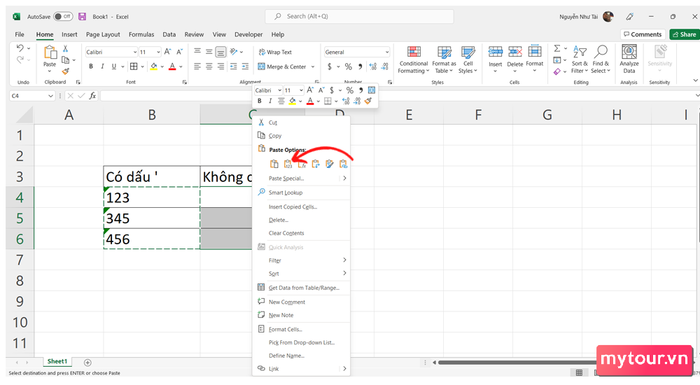
Task: Click Increase Indent in Alignment group
Action: (245, 67)
